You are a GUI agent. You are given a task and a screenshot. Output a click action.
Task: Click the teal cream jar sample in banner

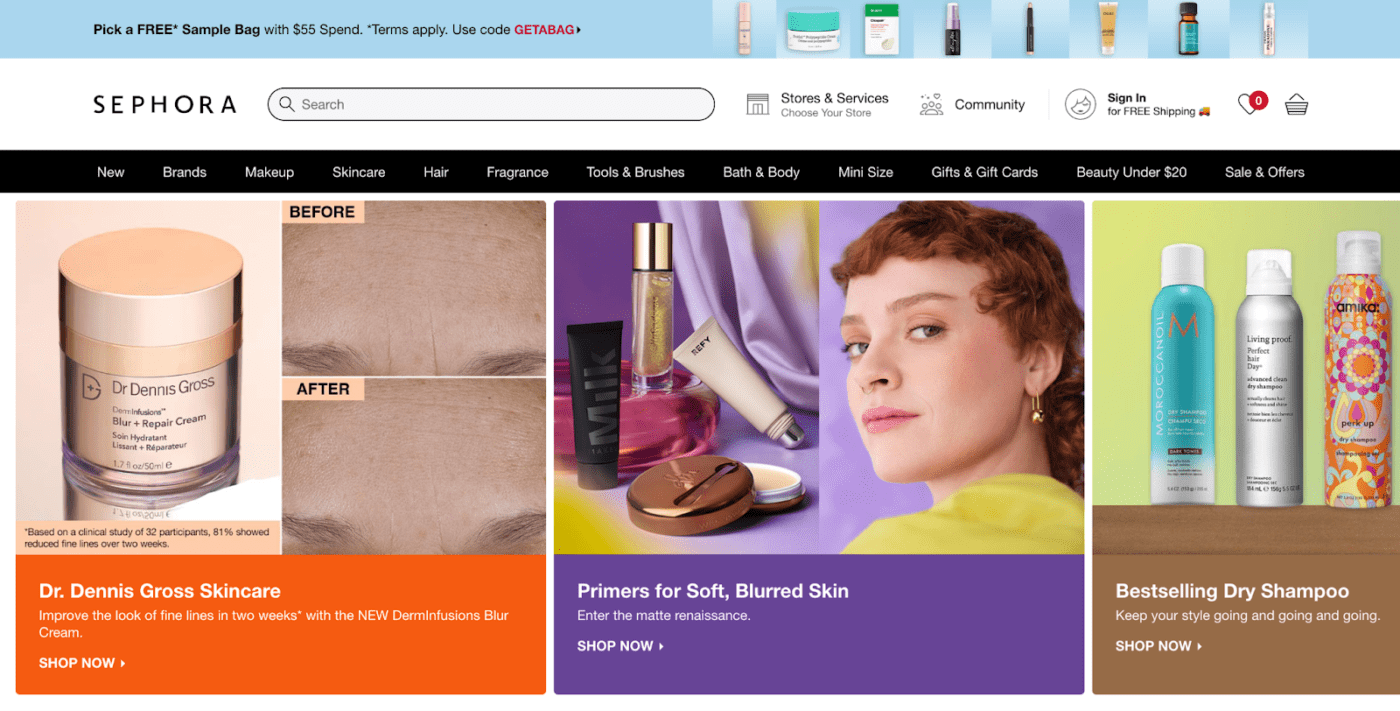click(x=813, y=30)
